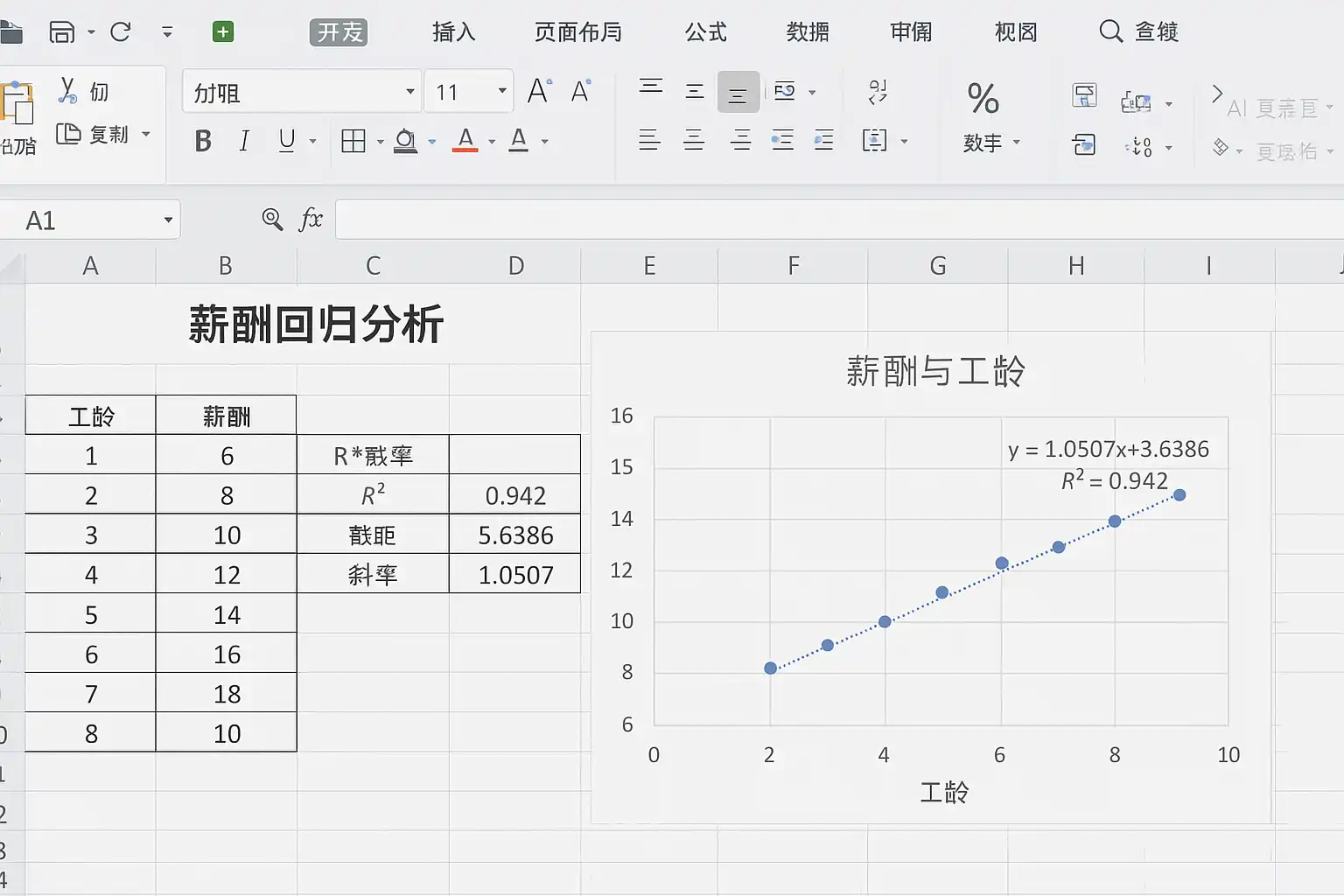
Task: Click the fx insert function icon
Action: 311,219
